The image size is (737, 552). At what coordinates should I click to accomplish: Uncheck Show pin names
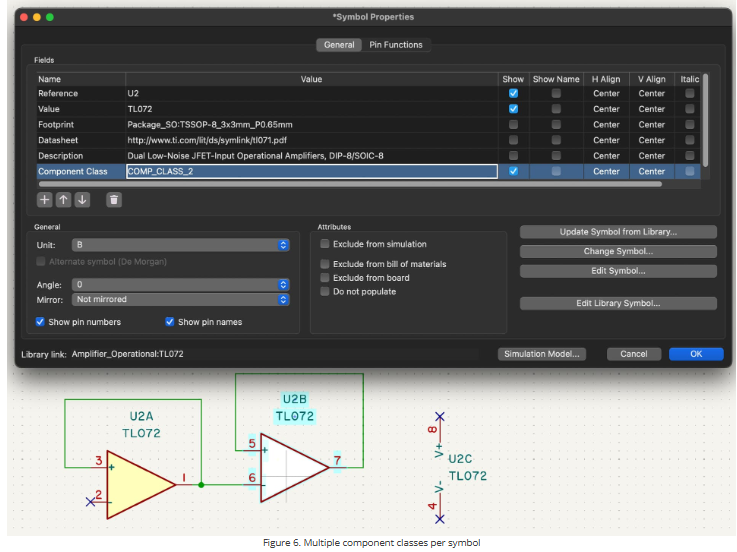(x=170, y=322)
